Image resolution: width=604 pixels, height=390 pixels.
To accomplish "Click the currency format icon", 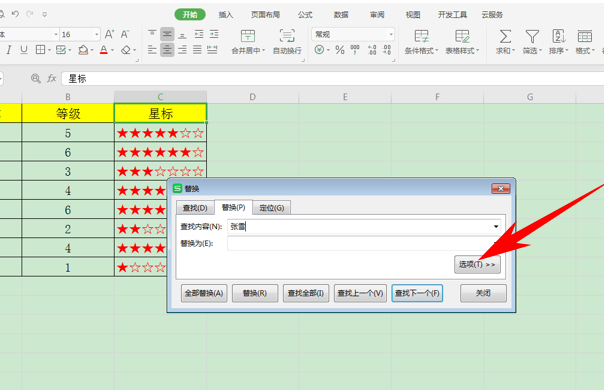I will click(319, 50).
